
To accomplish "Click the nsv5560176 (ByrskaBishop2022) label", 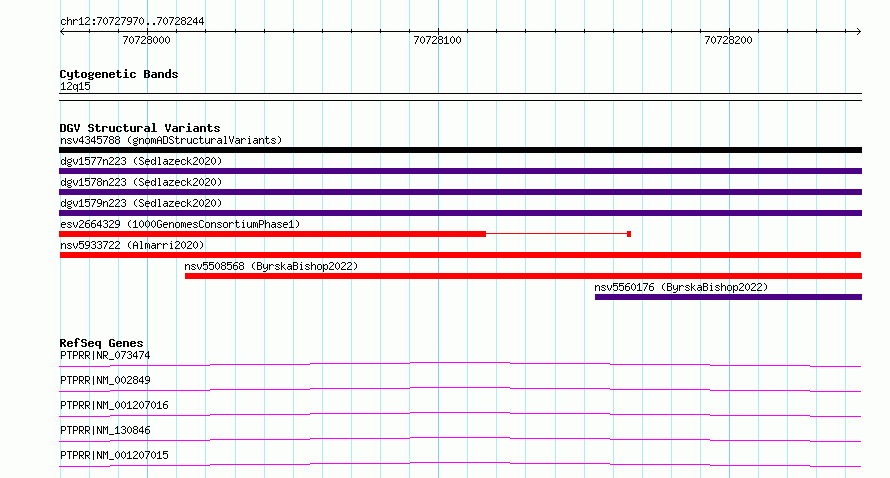I will [x=681, y=287].
